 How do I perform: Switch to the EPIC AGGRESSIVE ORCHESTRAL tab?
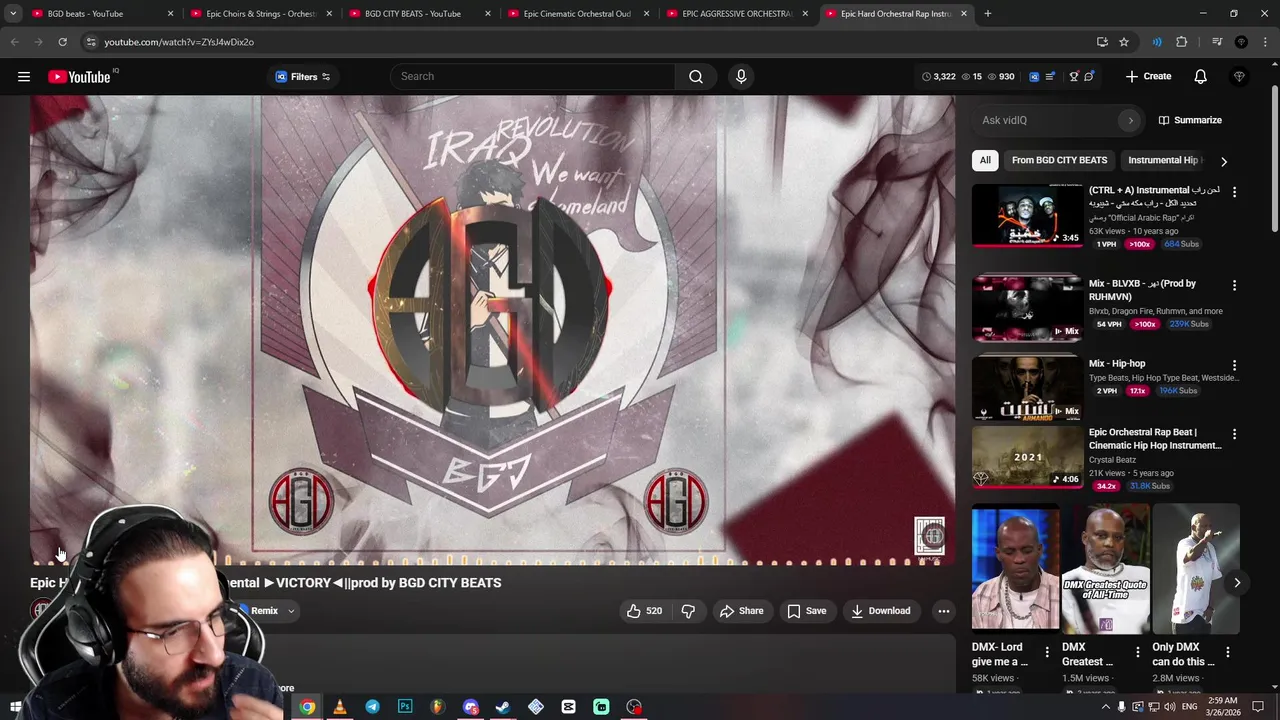coord(737,13)
